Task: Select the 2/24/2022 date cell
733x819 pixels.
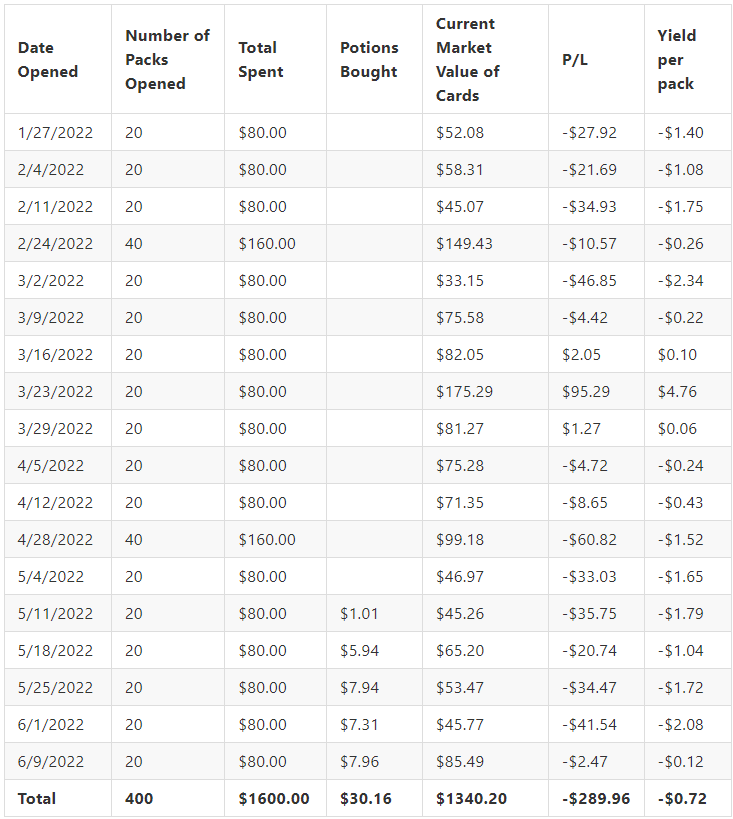Action: click(x=58, y=243)
